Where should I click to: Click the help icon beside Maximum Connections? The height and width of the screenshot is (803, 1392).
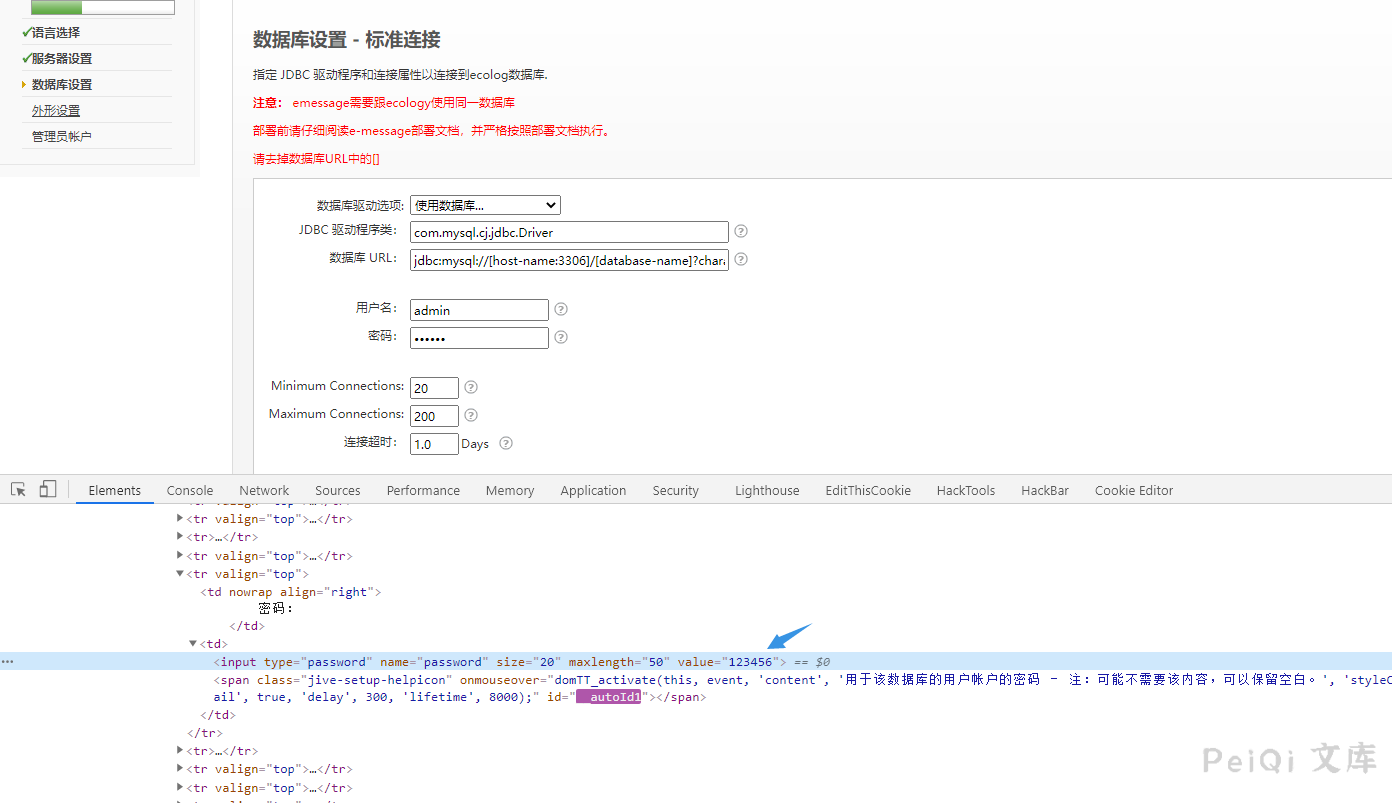pyautogui.click(x=470, y=415)
